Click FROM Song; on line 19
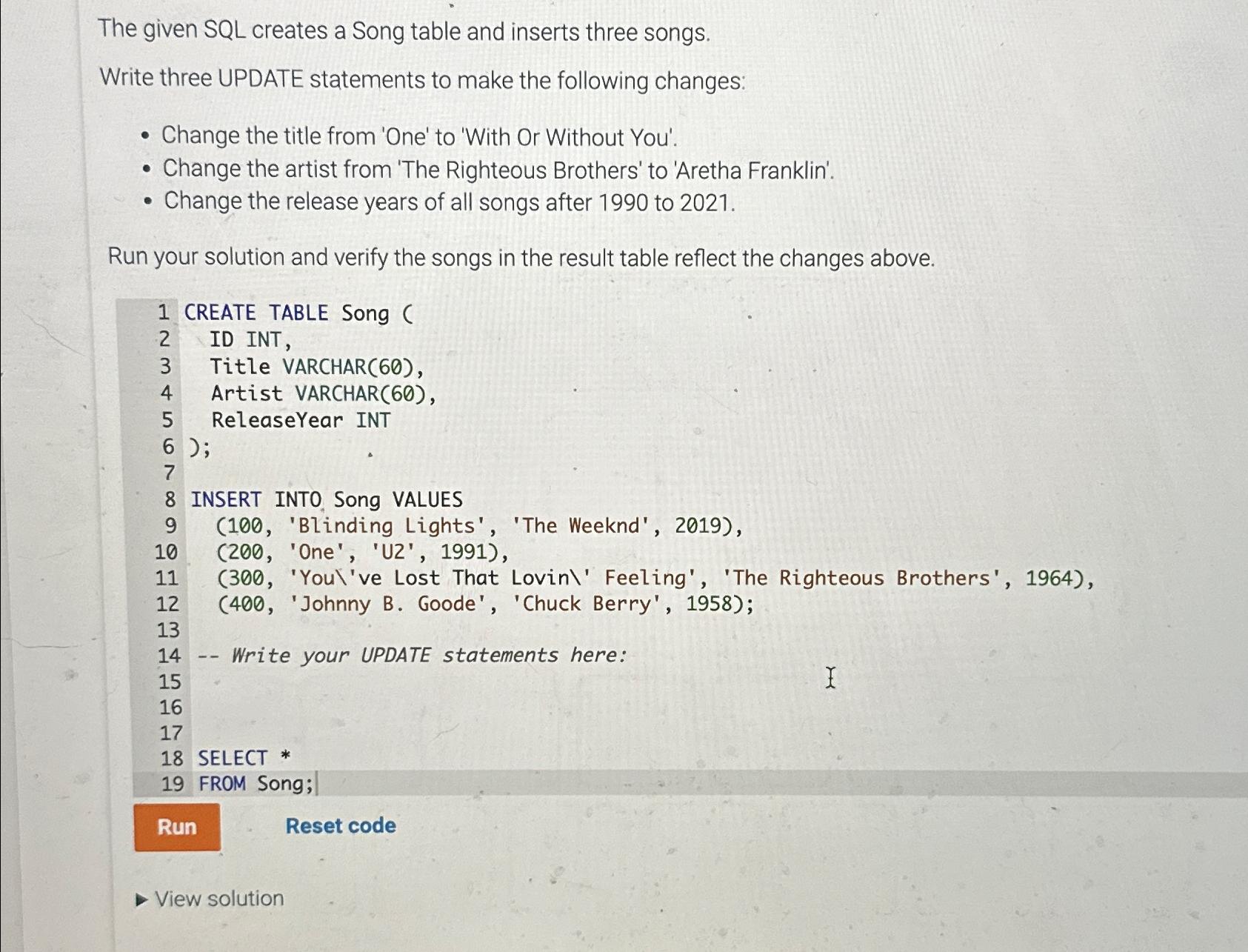The image size is (1248, 952). [x=252, y=783]
